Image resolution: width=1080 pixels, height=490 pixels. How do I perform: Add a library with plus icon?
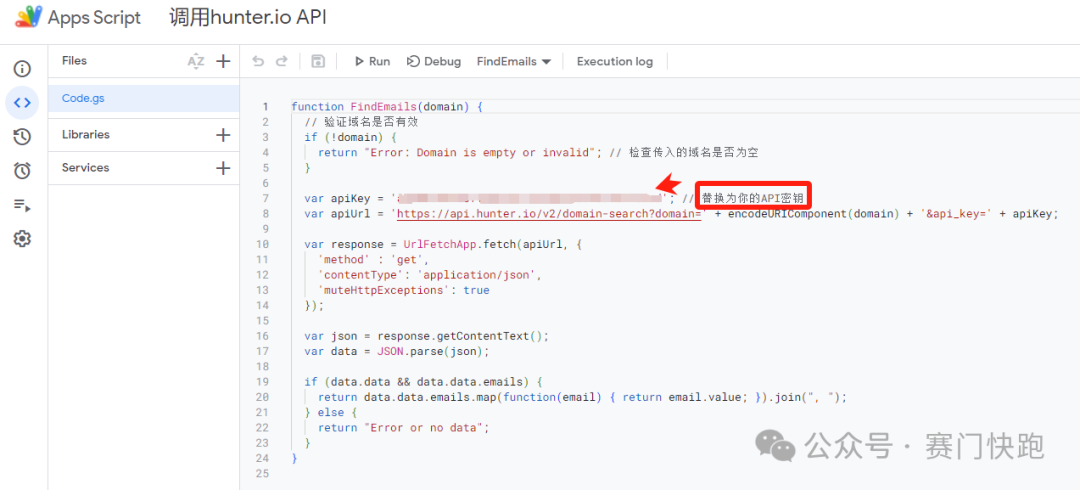(222, 135)
